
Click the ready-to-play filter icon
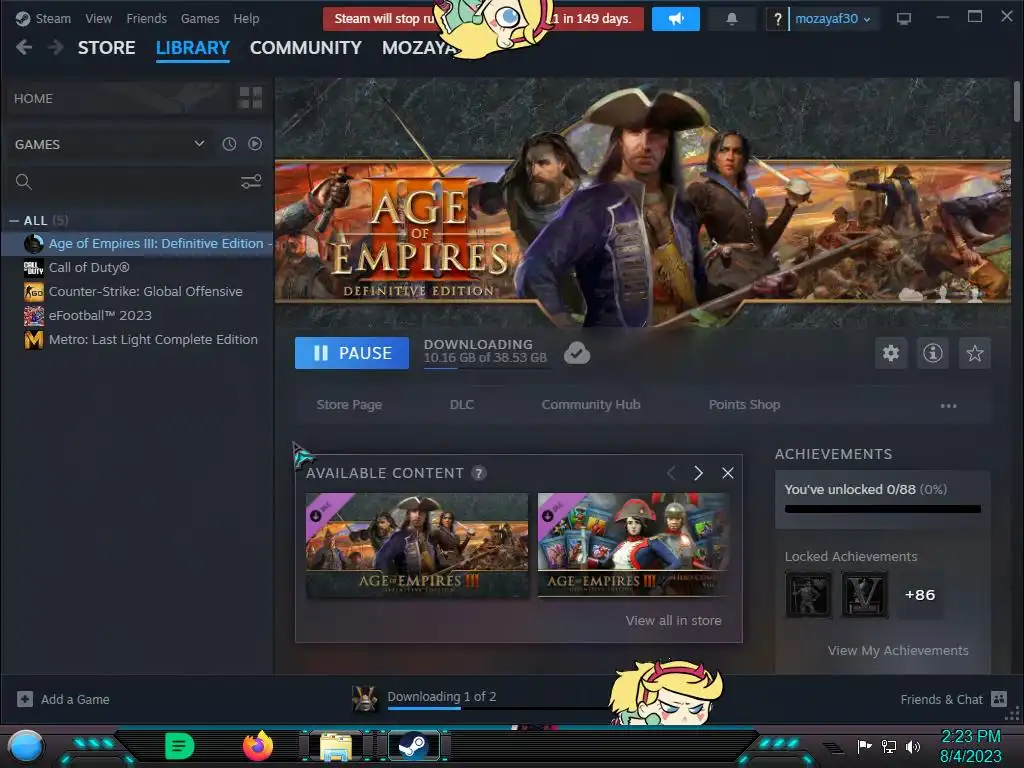coord(255,144)
